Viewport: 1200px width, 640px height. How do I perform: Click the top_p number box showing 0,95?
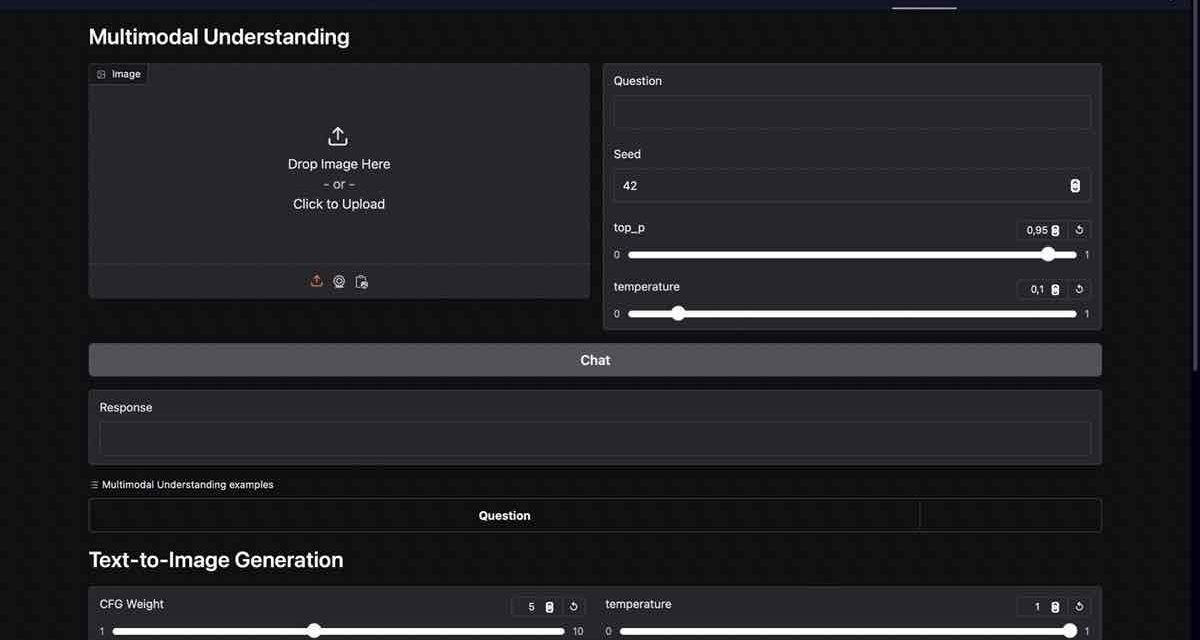[x=1041, y=230]
